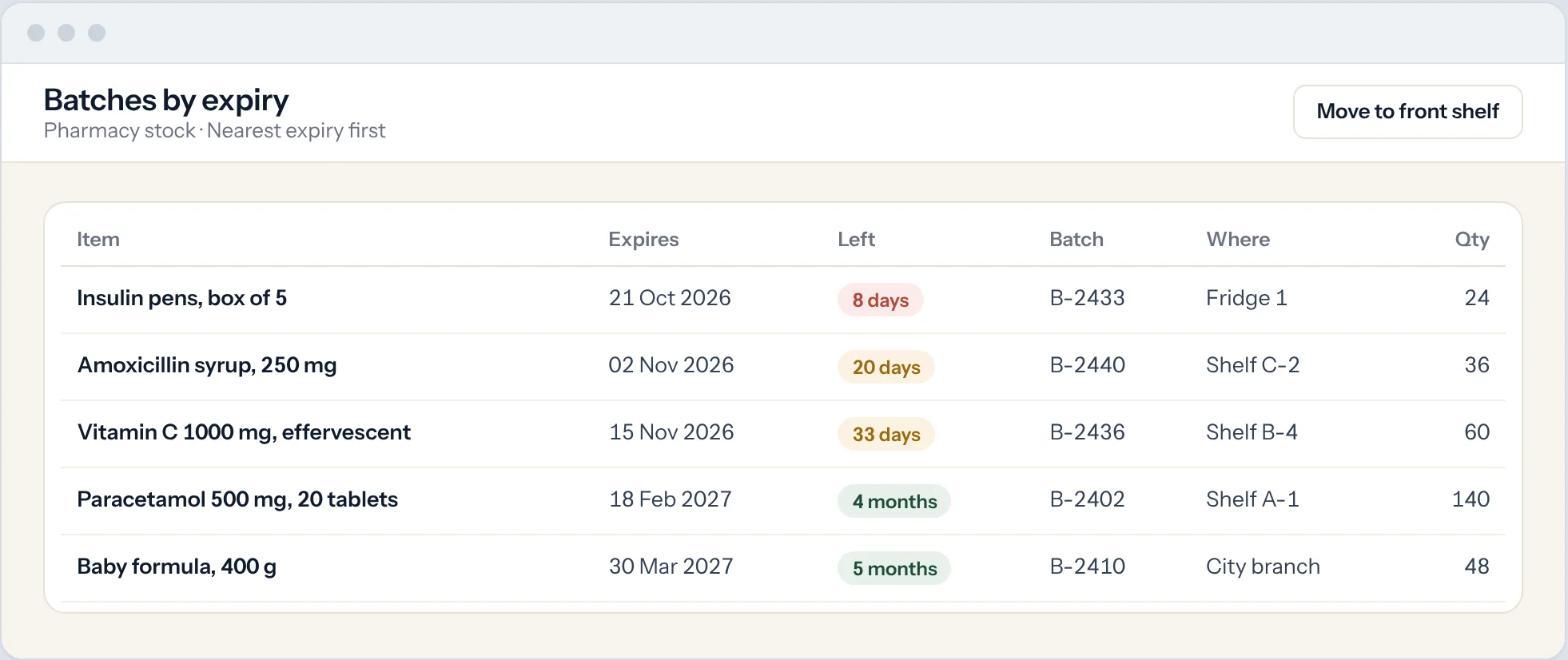Viewport: 1568px width, 660px height.
Task: Click the 5 months badge
Action: (x=894, y=568)
